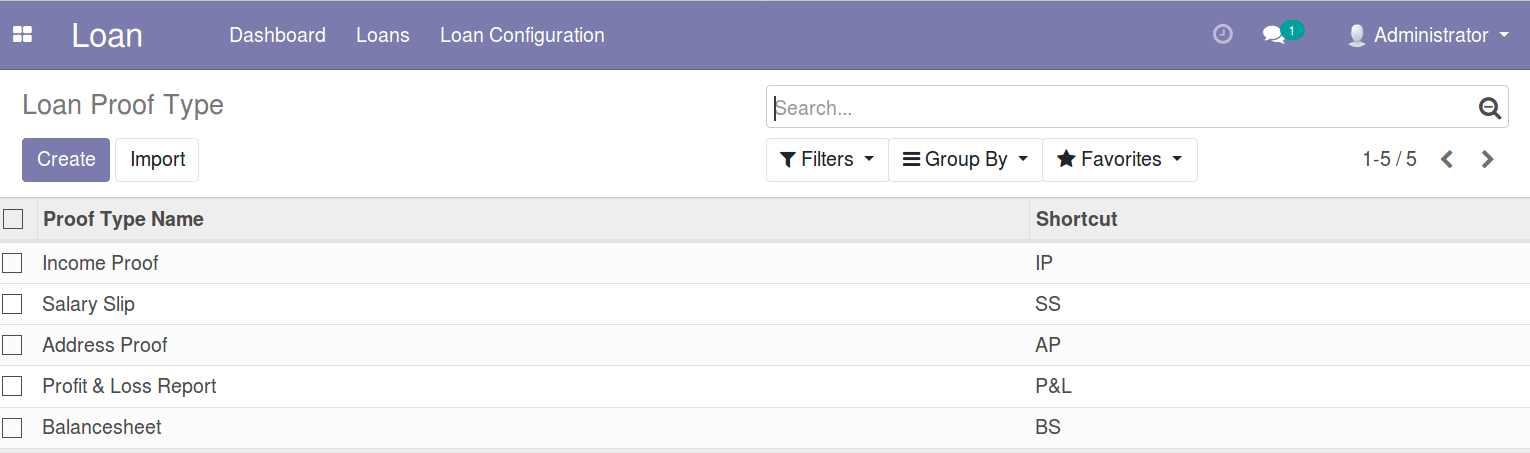
Task: Open the Group By dropdown
Action: [x=965, y=160]
